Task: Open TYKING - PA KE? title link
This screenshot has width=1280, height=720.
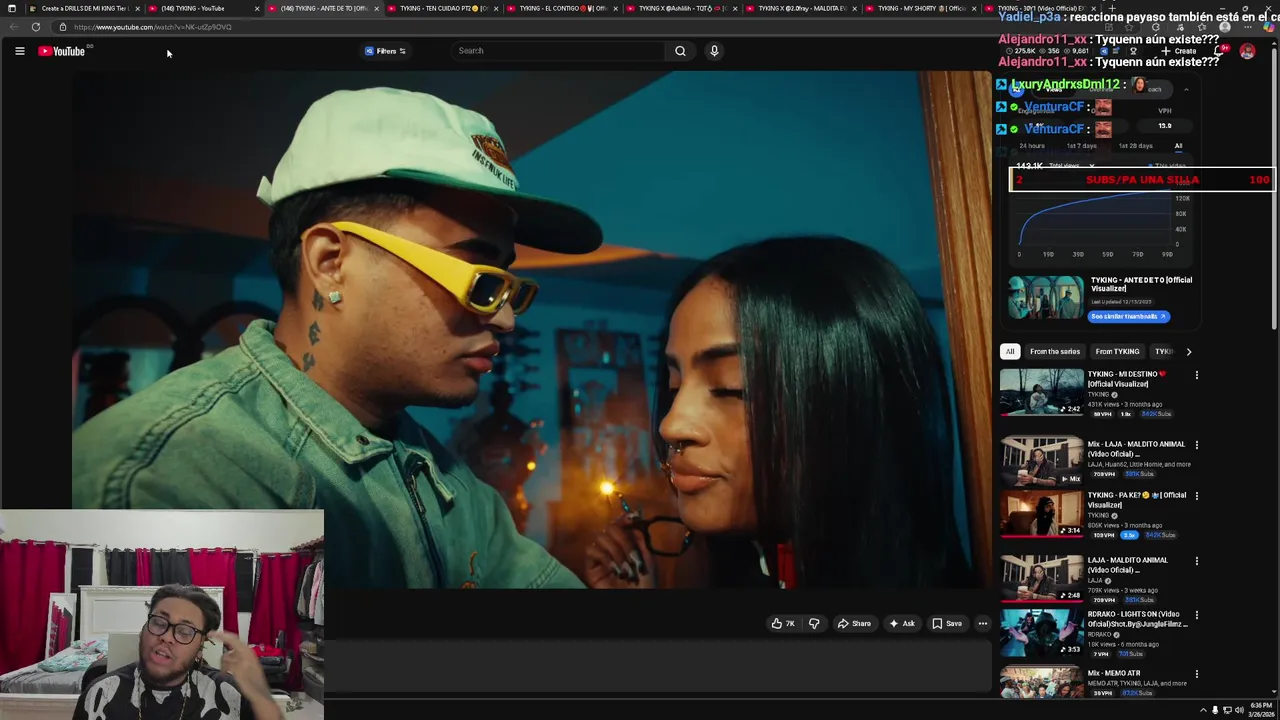Action: pos(1137,500)
